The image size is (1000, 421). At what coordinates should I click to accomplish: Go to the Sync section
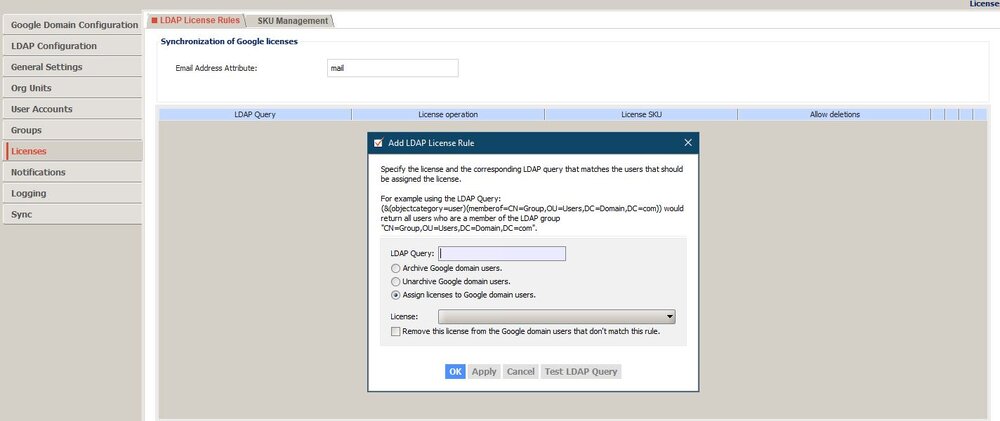click(x=71, y=214)
